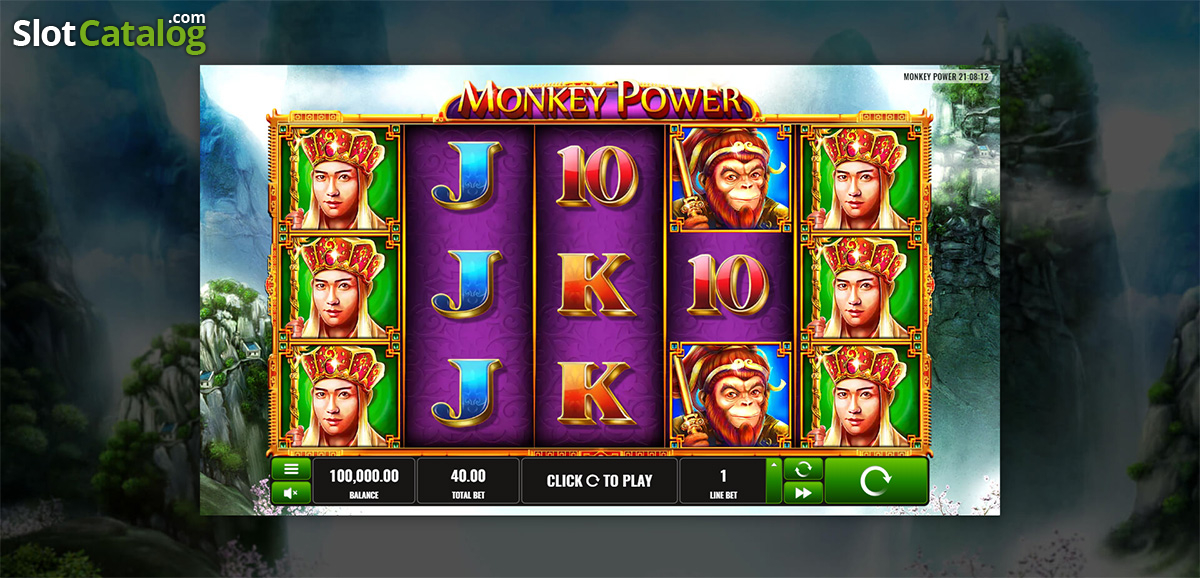This screenshot has width=1200, height=578.
Task: Select the 10 symbol on fourth reel
Action: click(x=729, y=285)
